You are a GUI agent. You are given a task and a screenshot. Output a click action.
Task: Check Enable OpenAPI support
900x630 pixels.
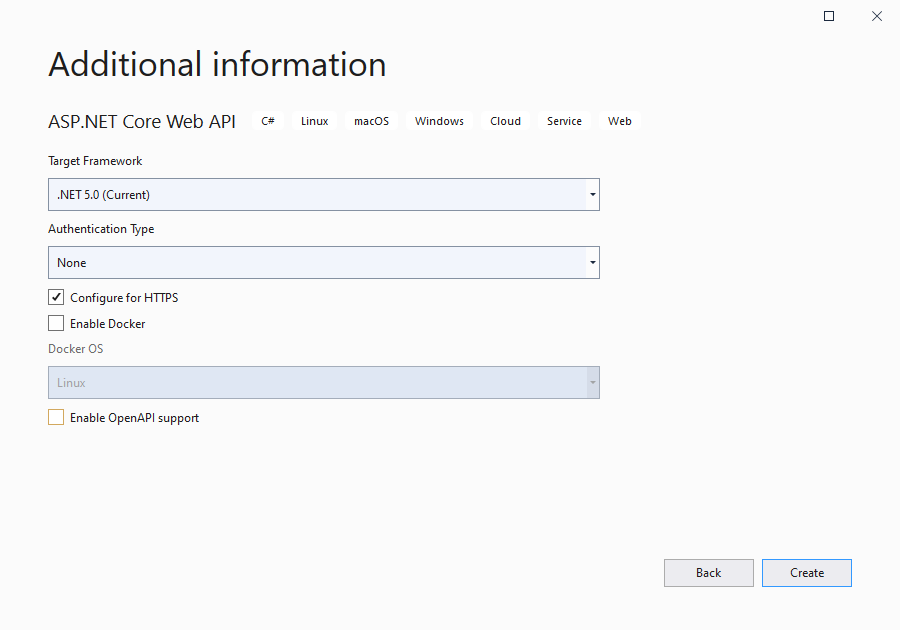coord(56,417)
